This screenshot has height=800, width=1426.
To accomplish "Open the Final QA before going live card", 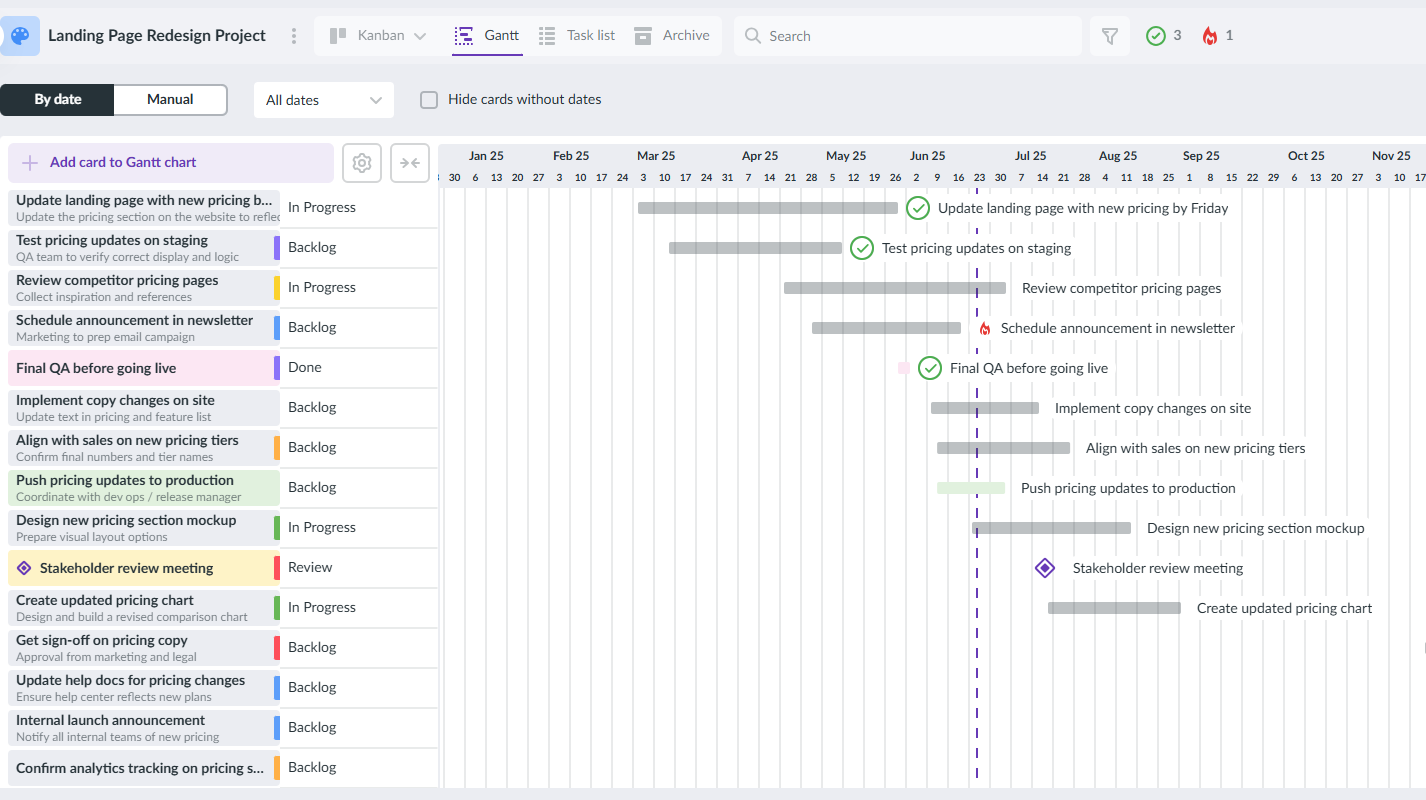I will coord(144,368).
